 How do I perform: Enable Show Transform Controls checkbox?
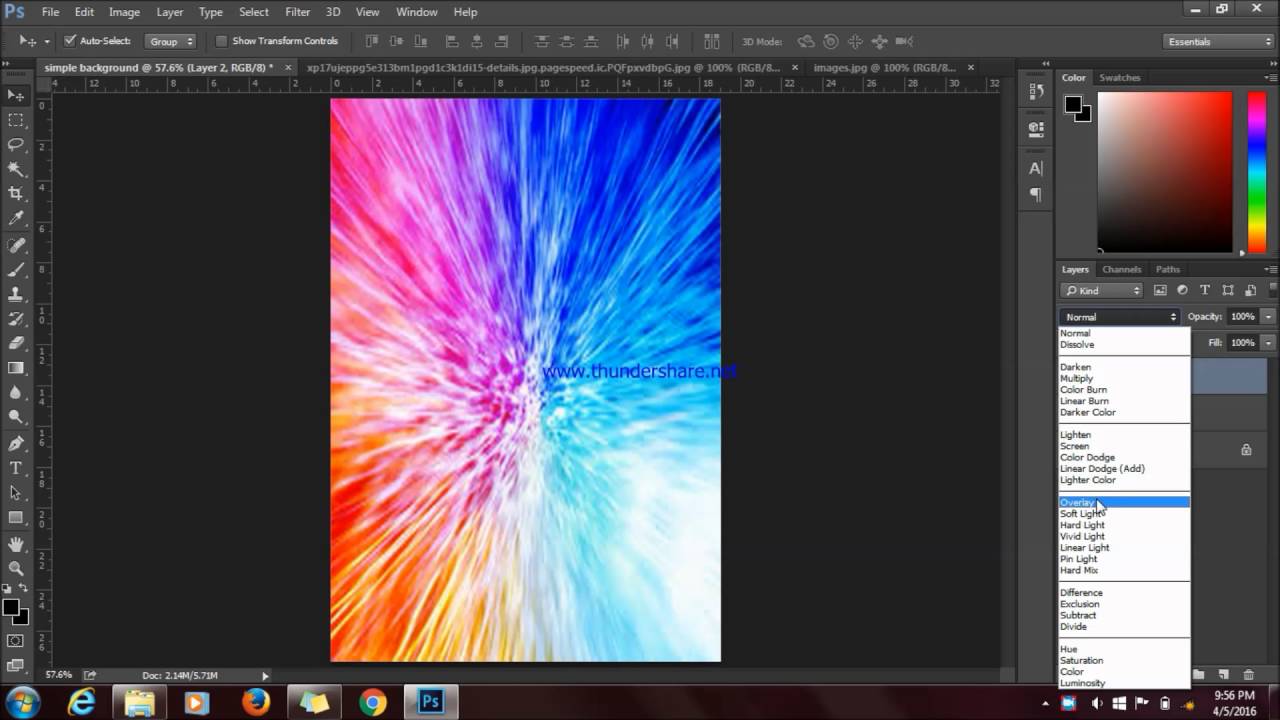[x=222, y=41]
